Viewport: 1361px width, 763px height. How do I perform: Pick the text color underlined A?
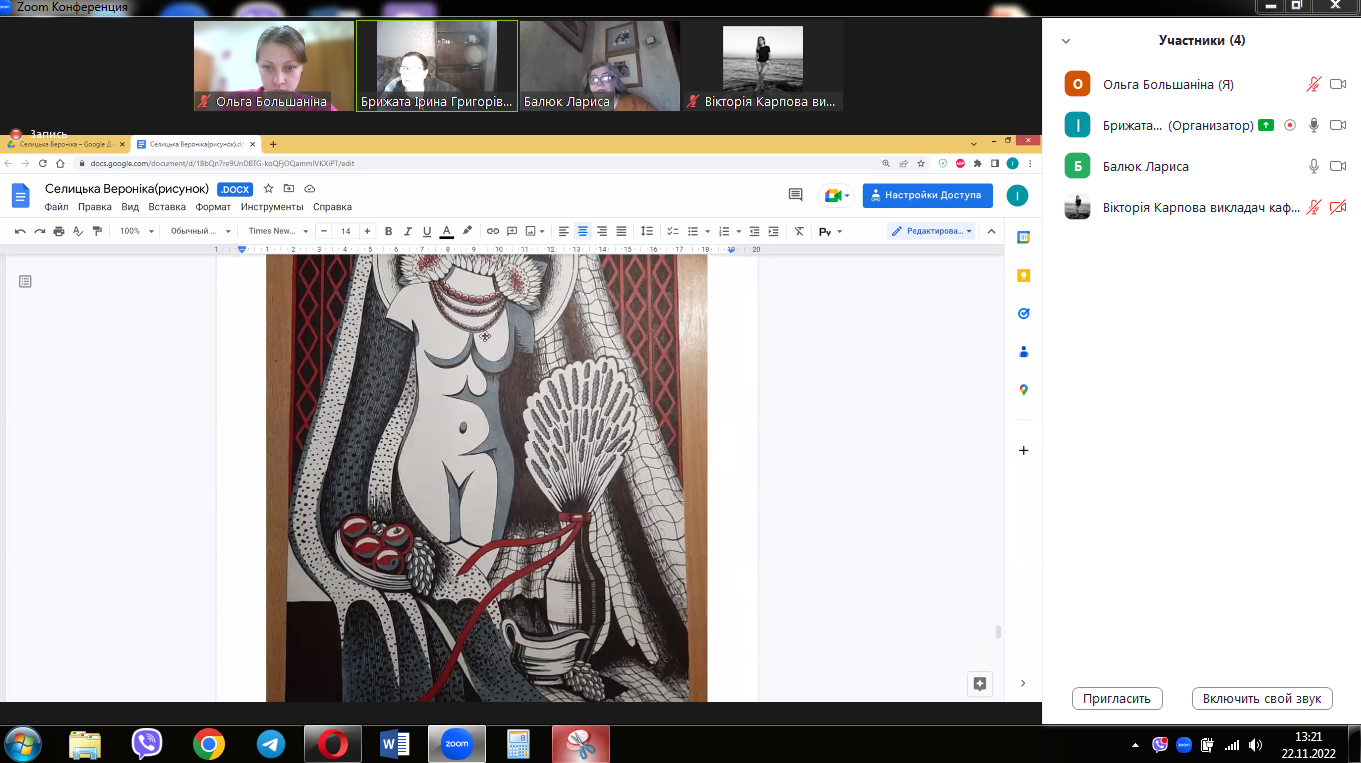coord(447,231)
